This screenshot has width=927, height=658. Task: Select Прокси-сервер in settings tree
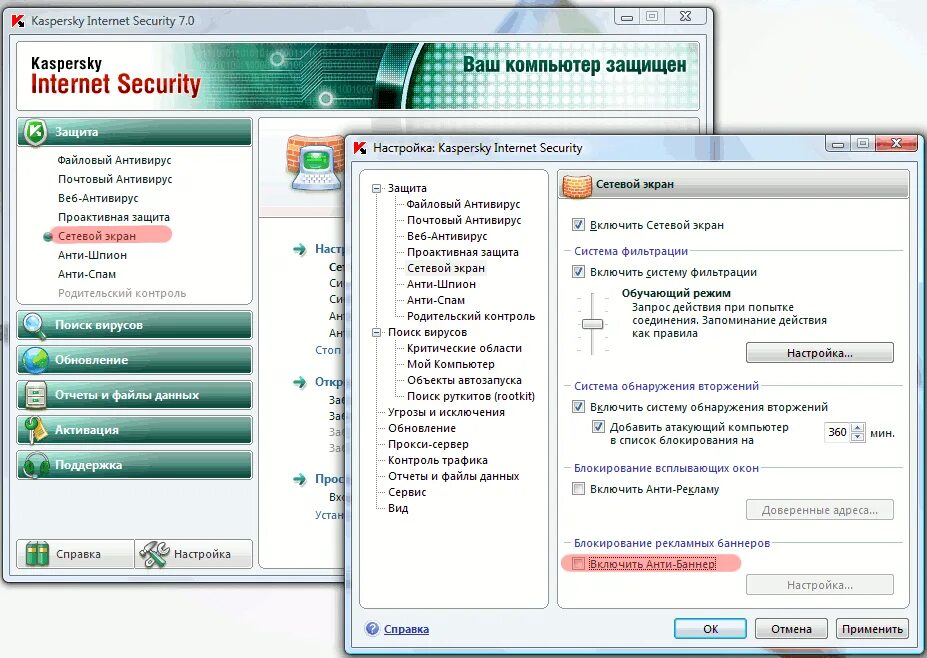coord(428,444)
